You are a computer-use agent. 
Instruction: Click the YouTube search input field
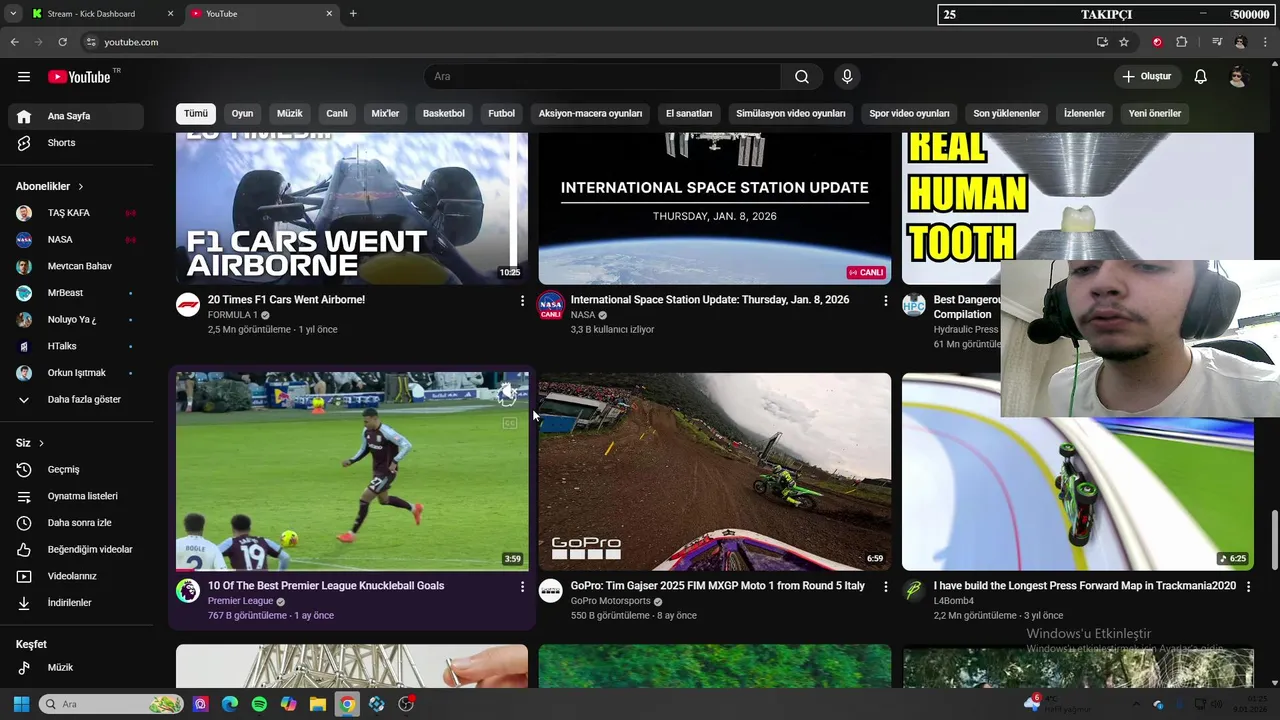point(603,77)
